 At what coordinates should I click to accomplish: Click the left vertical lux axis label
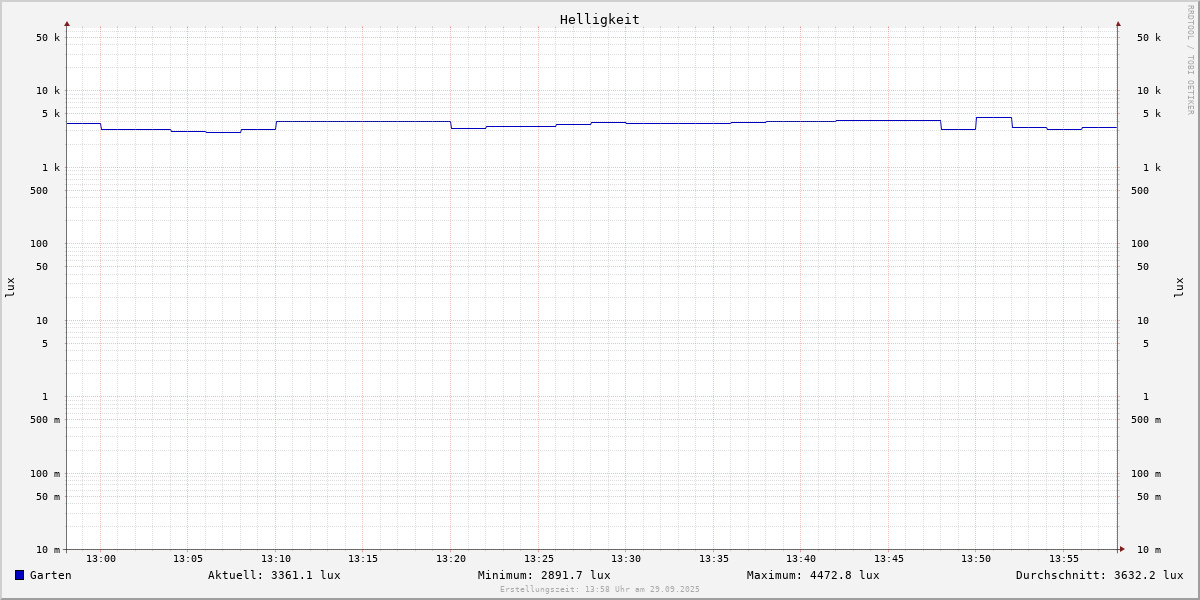[x=10, y=287]
